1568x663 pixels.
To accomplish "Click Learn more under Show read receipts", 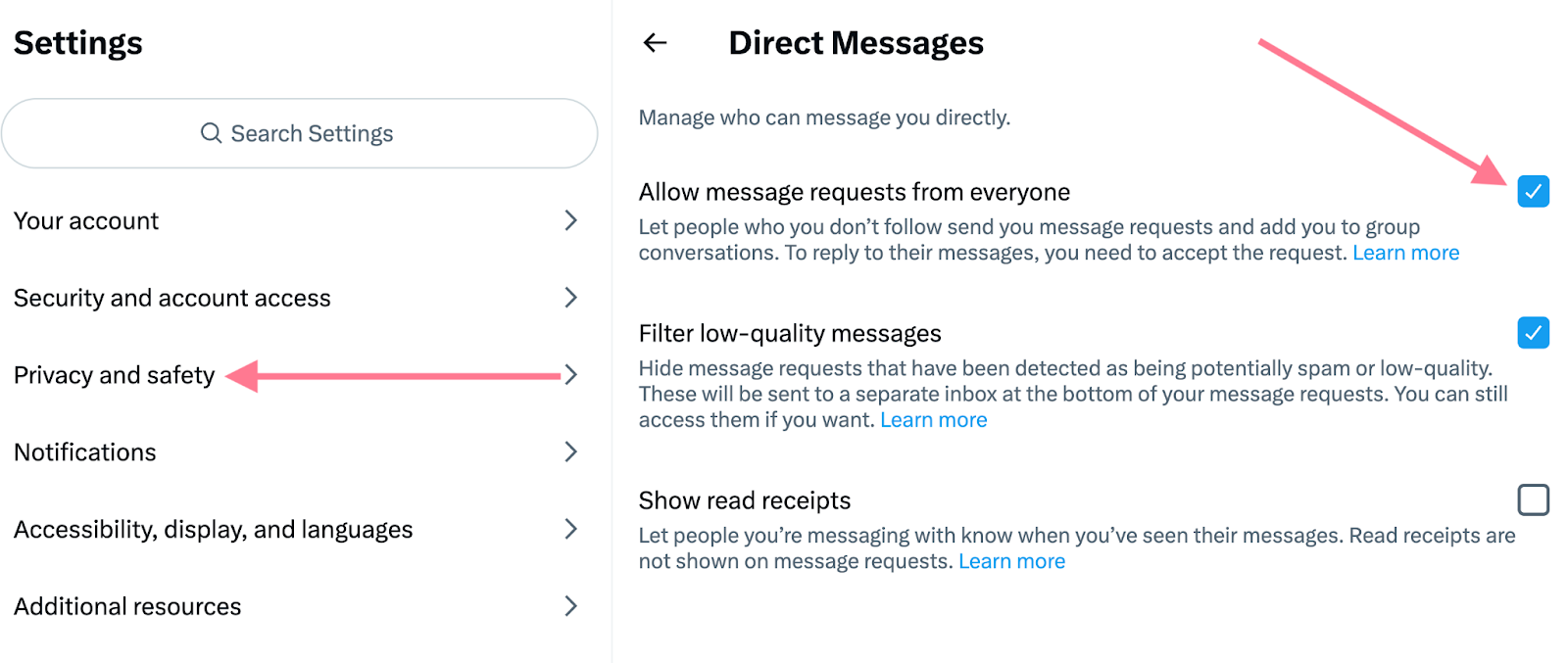I will pyautogui.click(x=1011, y=560).
